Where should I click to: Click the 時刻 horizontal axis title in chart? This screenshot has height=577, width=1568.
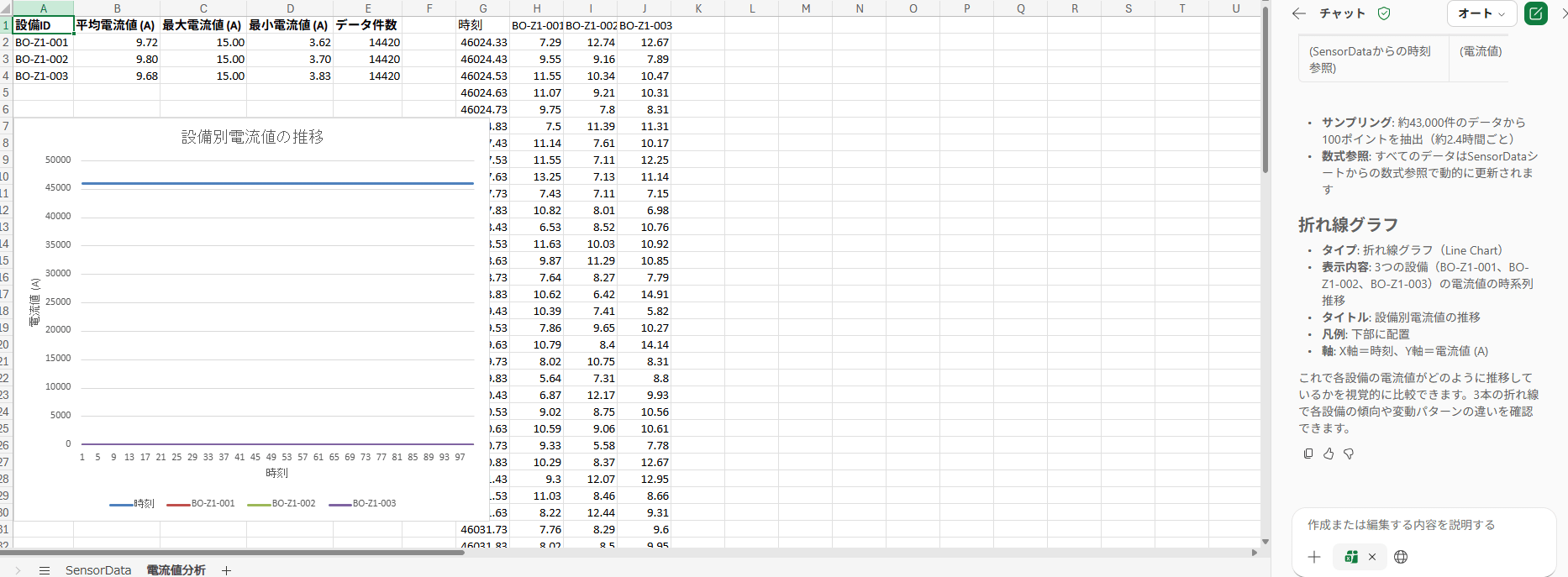[x=276, y=473]
